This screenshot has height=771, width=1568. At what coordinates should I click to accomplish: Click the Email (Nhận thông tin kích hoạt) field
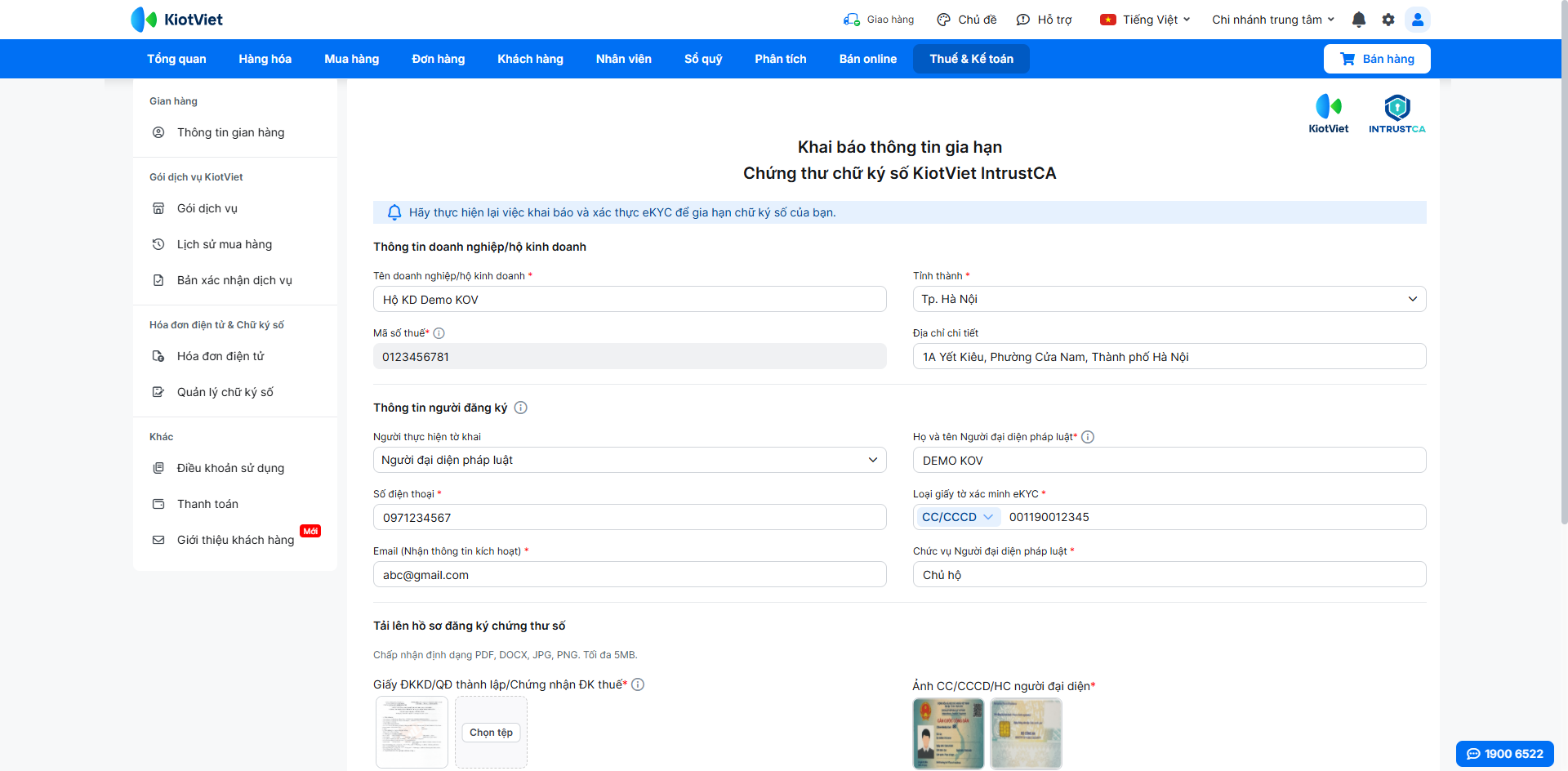(630, 574)
